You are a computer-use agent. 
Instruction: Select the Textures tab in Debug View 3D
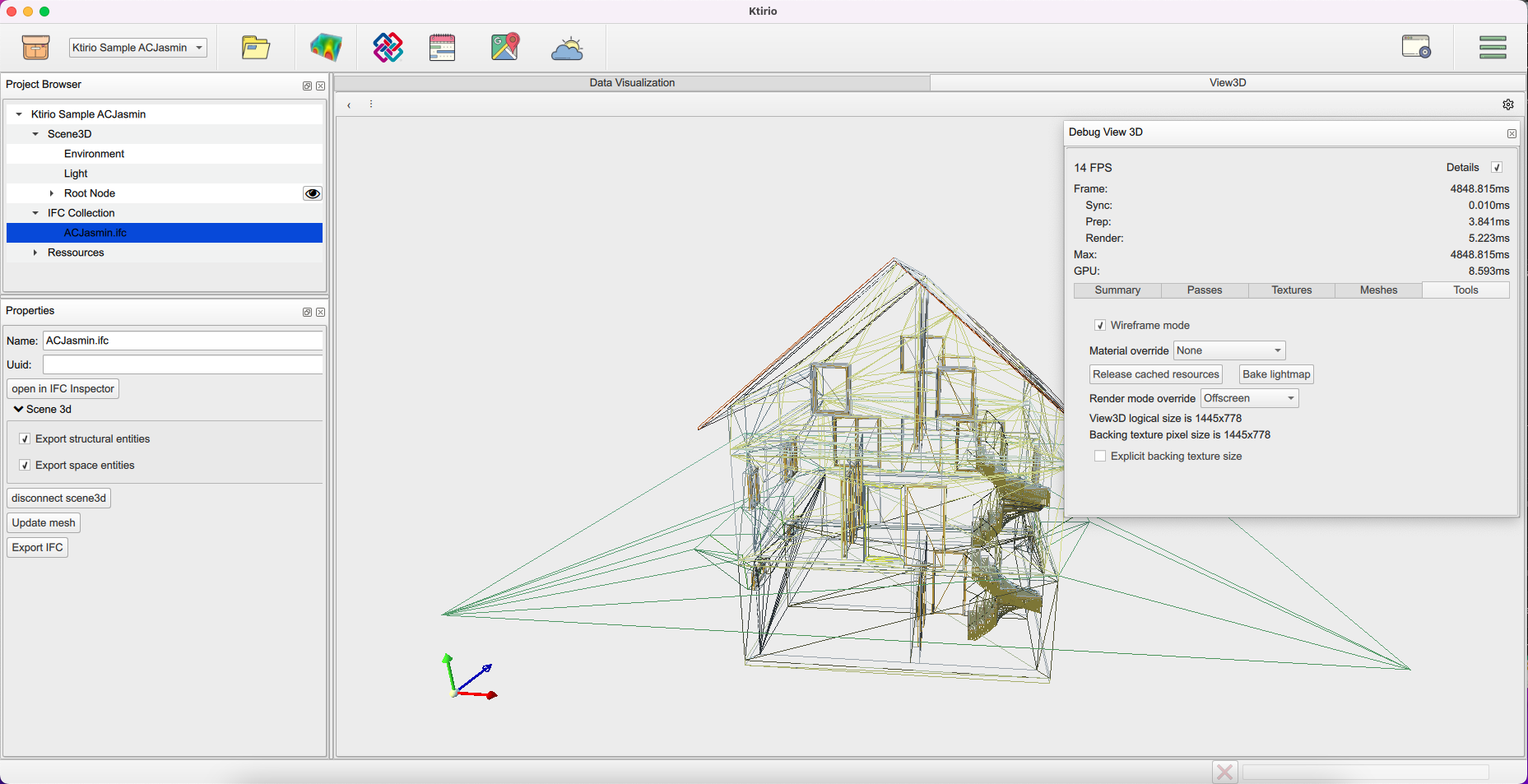click(x=1291, y=290)
